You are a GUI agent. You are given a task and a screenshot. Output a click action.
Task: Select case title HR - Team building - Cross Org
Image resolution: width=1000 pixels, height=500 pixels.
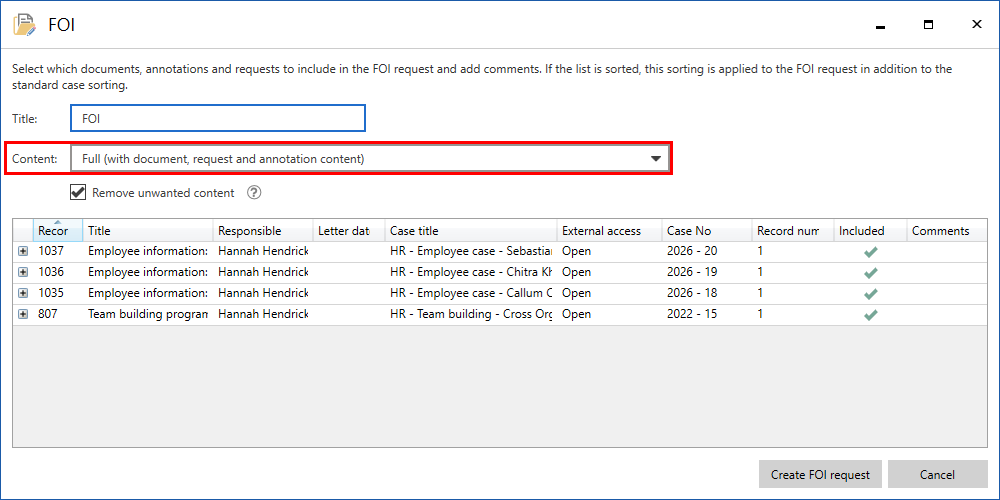point(471,314)
